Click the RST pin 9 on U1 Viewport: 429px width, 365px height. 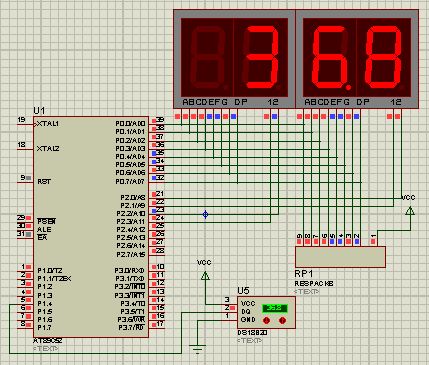pos(26,182)
